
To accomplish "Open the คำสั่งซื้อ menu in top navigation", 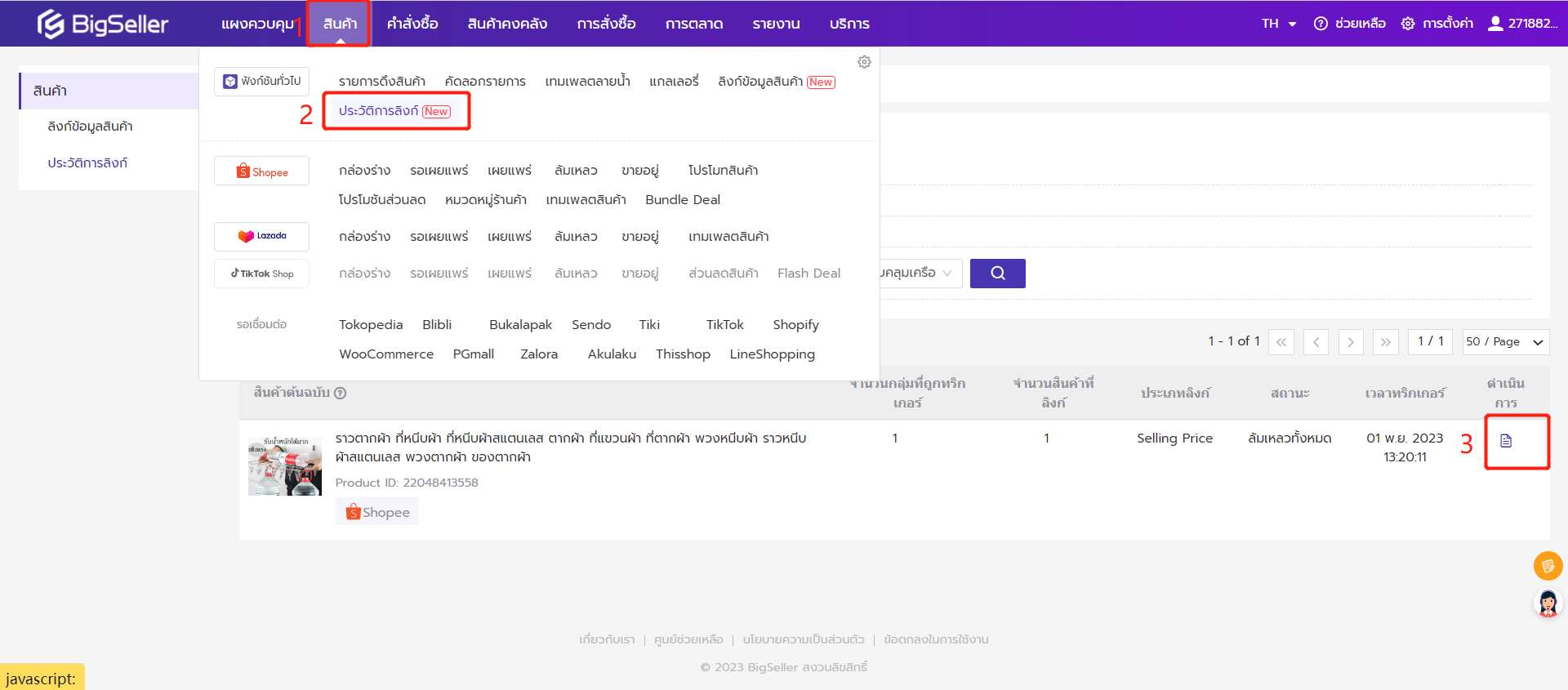I will click(x=412, y=24).
